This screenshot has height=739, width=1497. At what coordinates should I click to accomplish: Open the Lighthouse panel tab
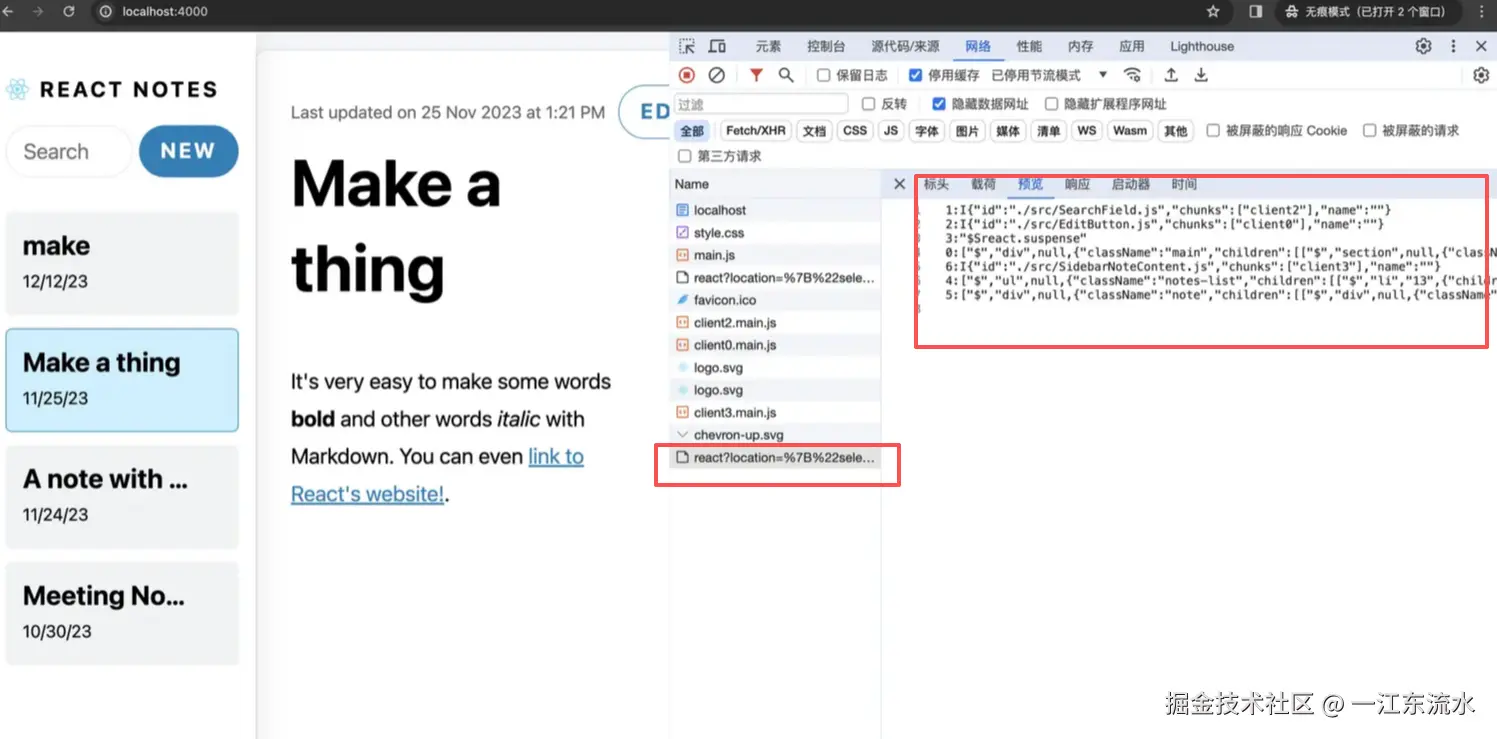click(x=1202, y=46)
